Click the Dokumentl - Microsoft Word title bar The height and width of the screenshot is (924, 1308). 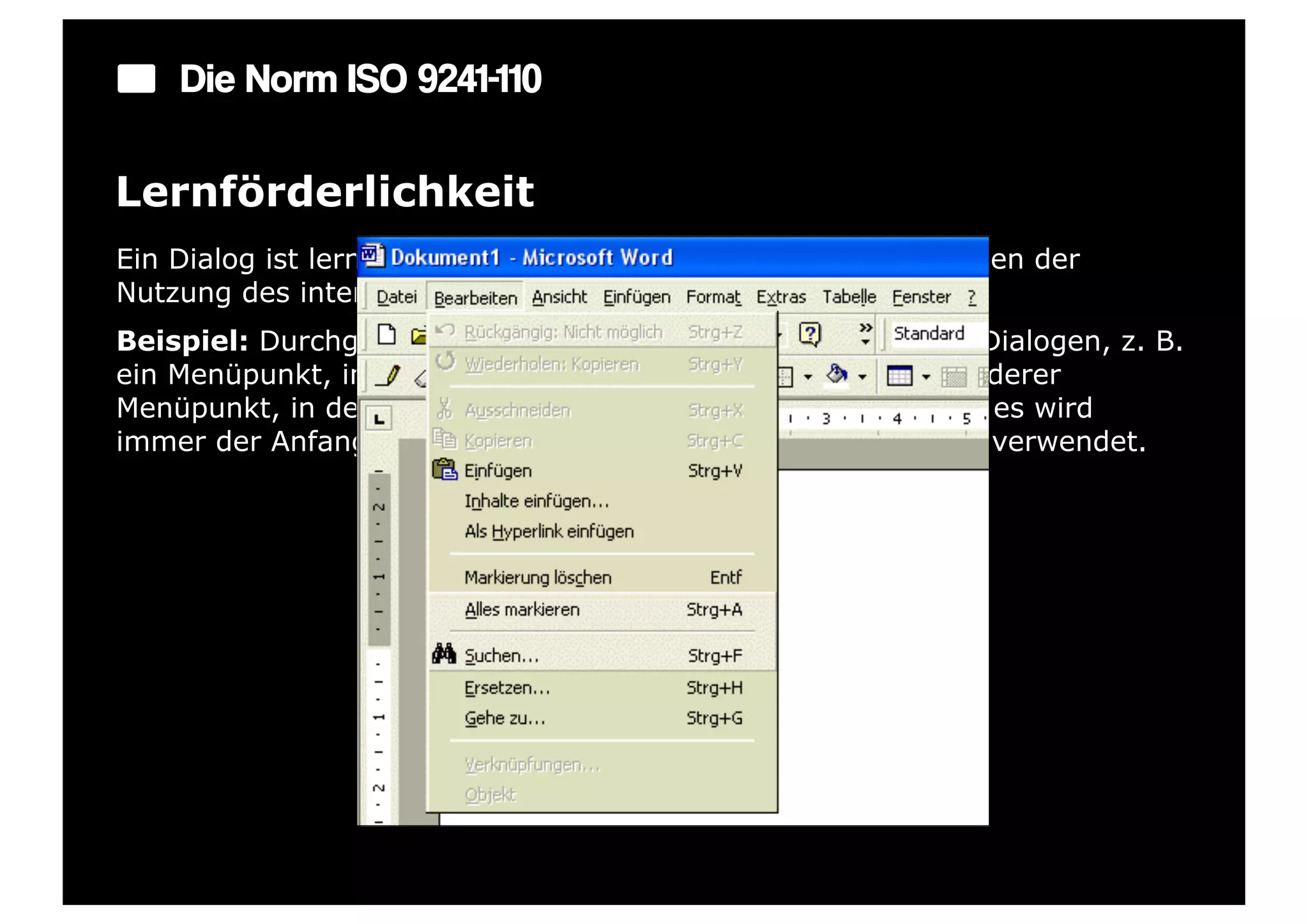point(673,257)
